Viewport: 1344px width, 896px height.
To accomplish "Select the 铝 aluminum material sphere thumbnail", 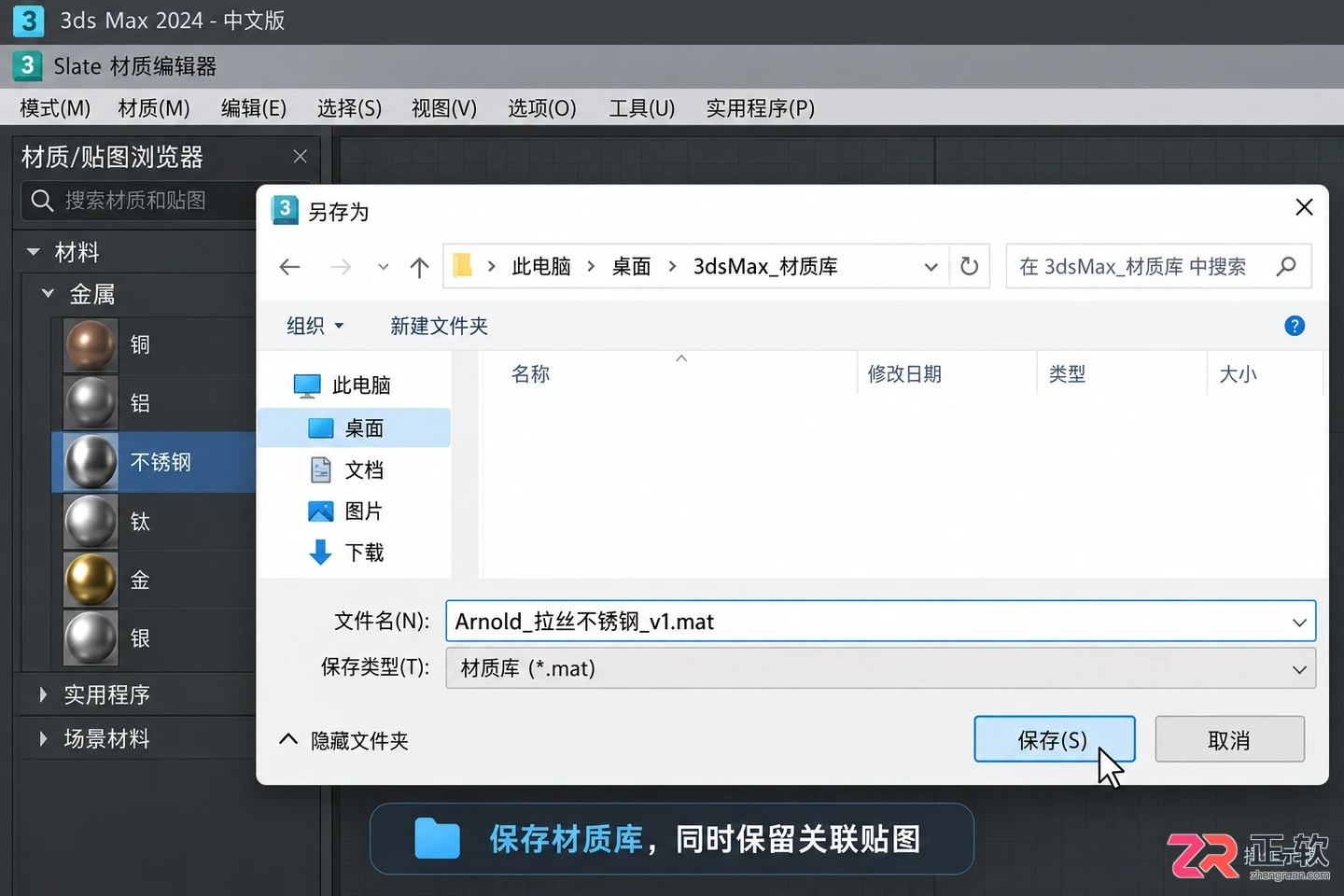I will click(x=91, y=403).
